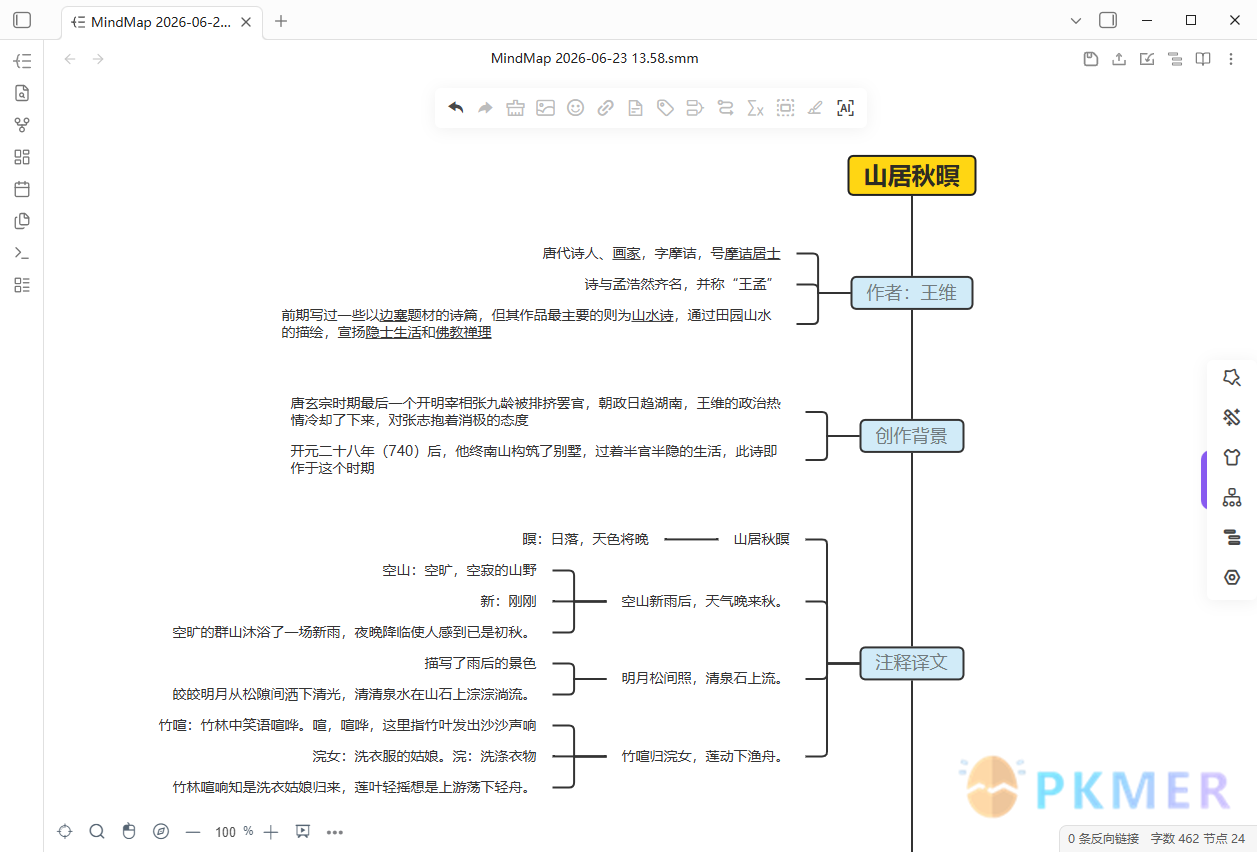Select the 作者：王维 node

(x=912, y=293)
